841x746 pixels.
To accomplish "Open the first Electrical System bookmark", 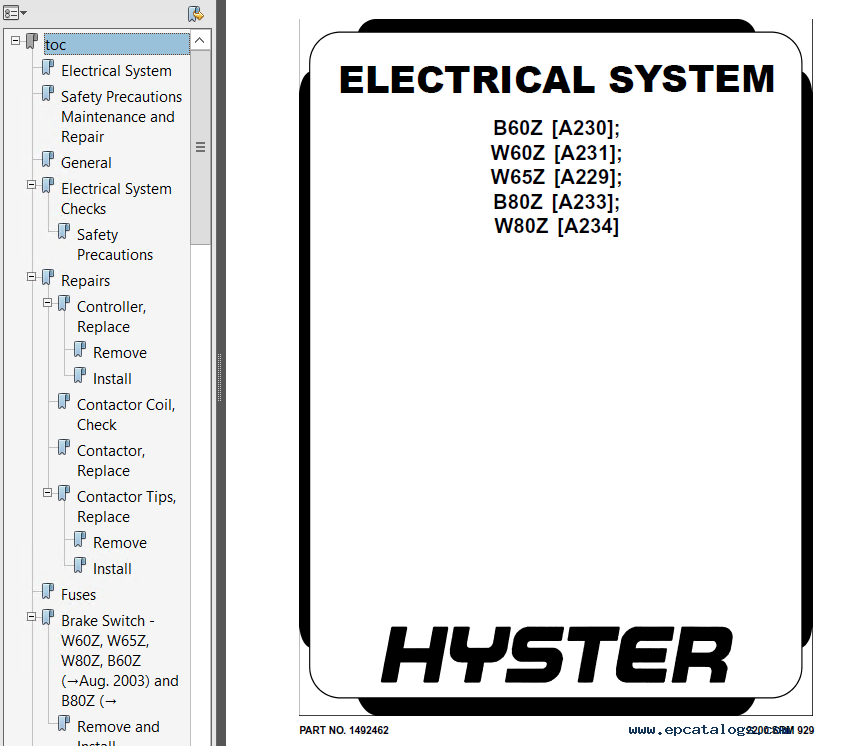I will (x=116, y=71).
